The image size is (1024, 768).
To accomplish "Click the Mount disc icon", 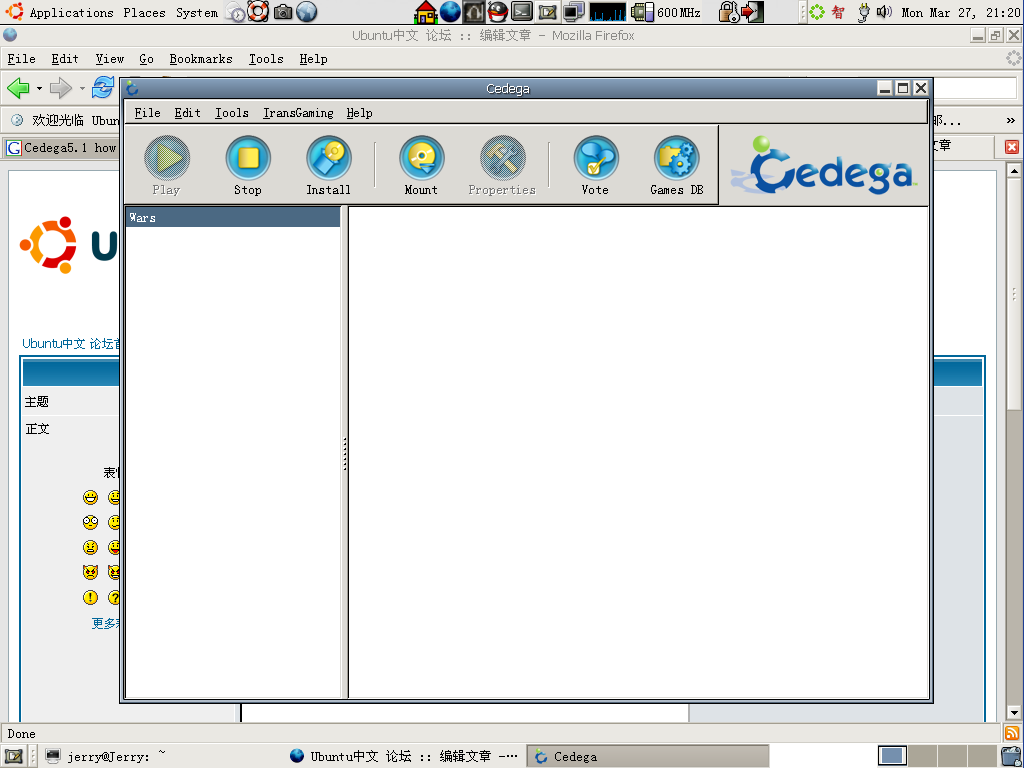I will click(421, 165).
